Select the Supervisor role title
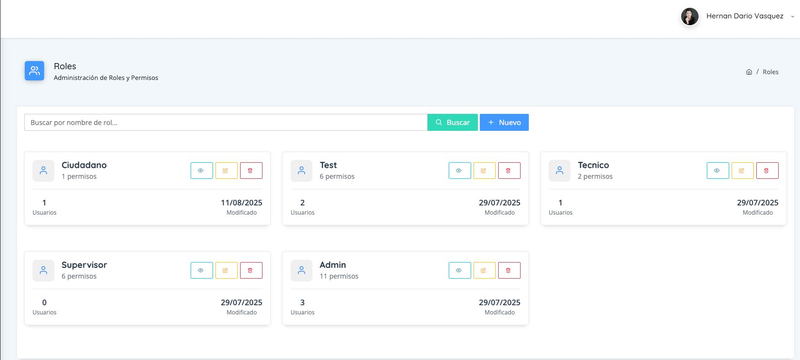The width and height of the screenshot is (800, 360). (84, 265)
